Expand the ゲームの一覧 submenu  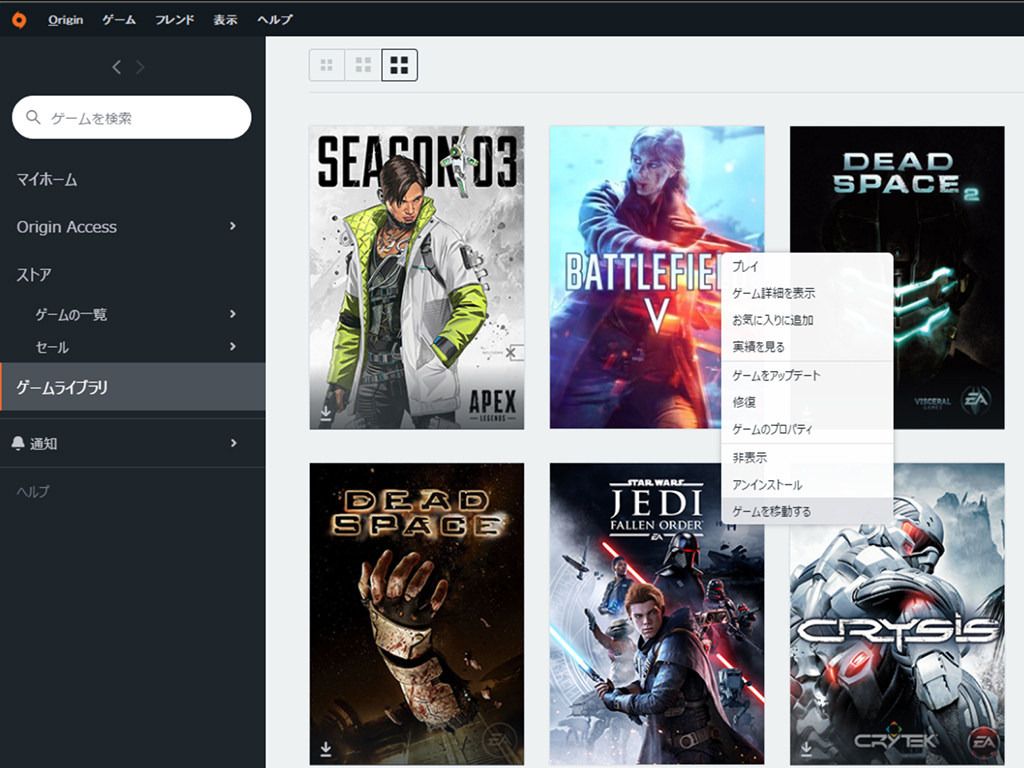pos(232,314)
